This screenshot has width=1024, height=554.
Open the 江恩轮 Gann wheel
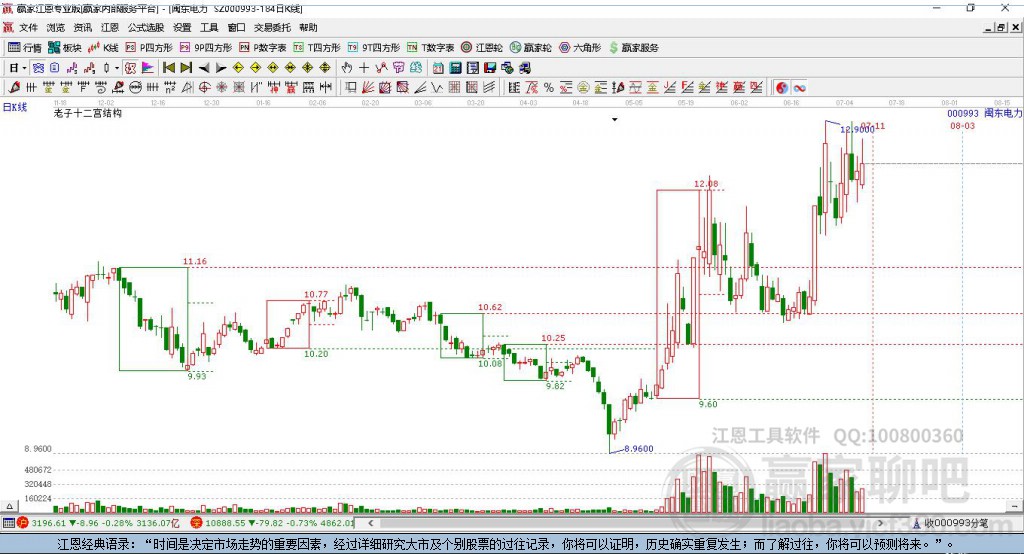[x=482, y=48]
